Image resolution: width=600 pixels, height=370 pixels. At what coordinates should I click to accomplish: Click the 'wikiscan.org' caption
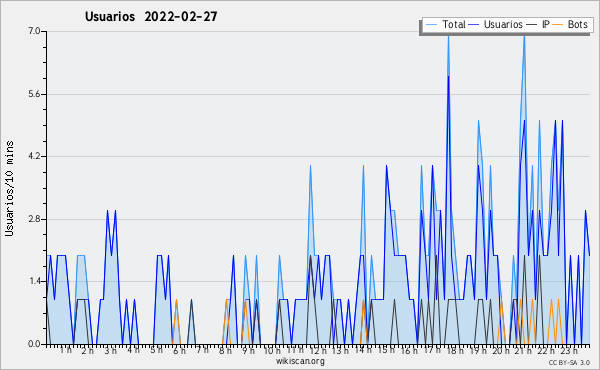click(300, 361)
